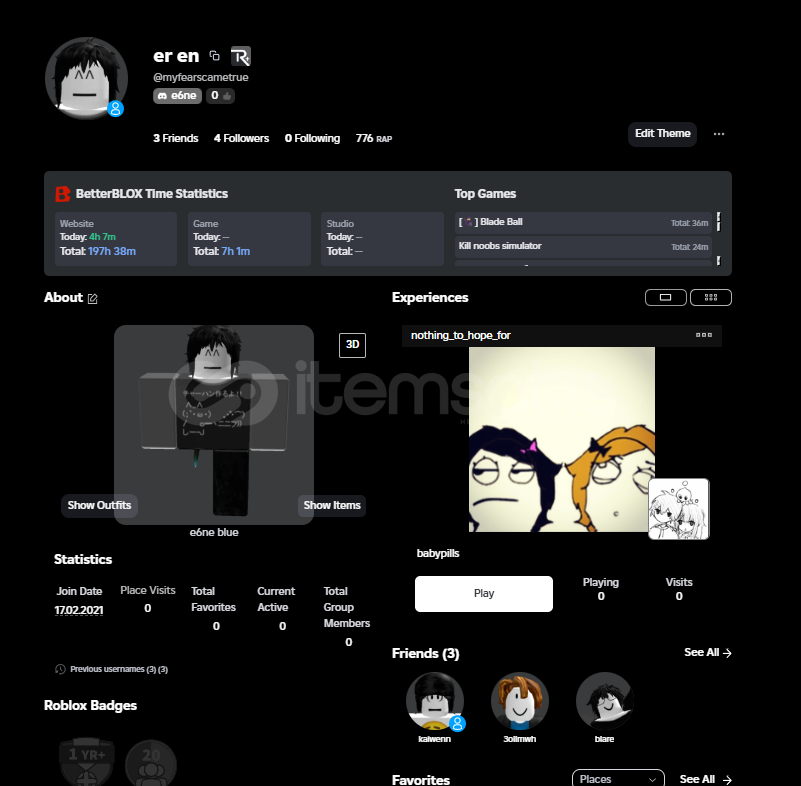Open the nothing_to_hope_for experience title
The image size is (801, 786).
coord(460,336)
